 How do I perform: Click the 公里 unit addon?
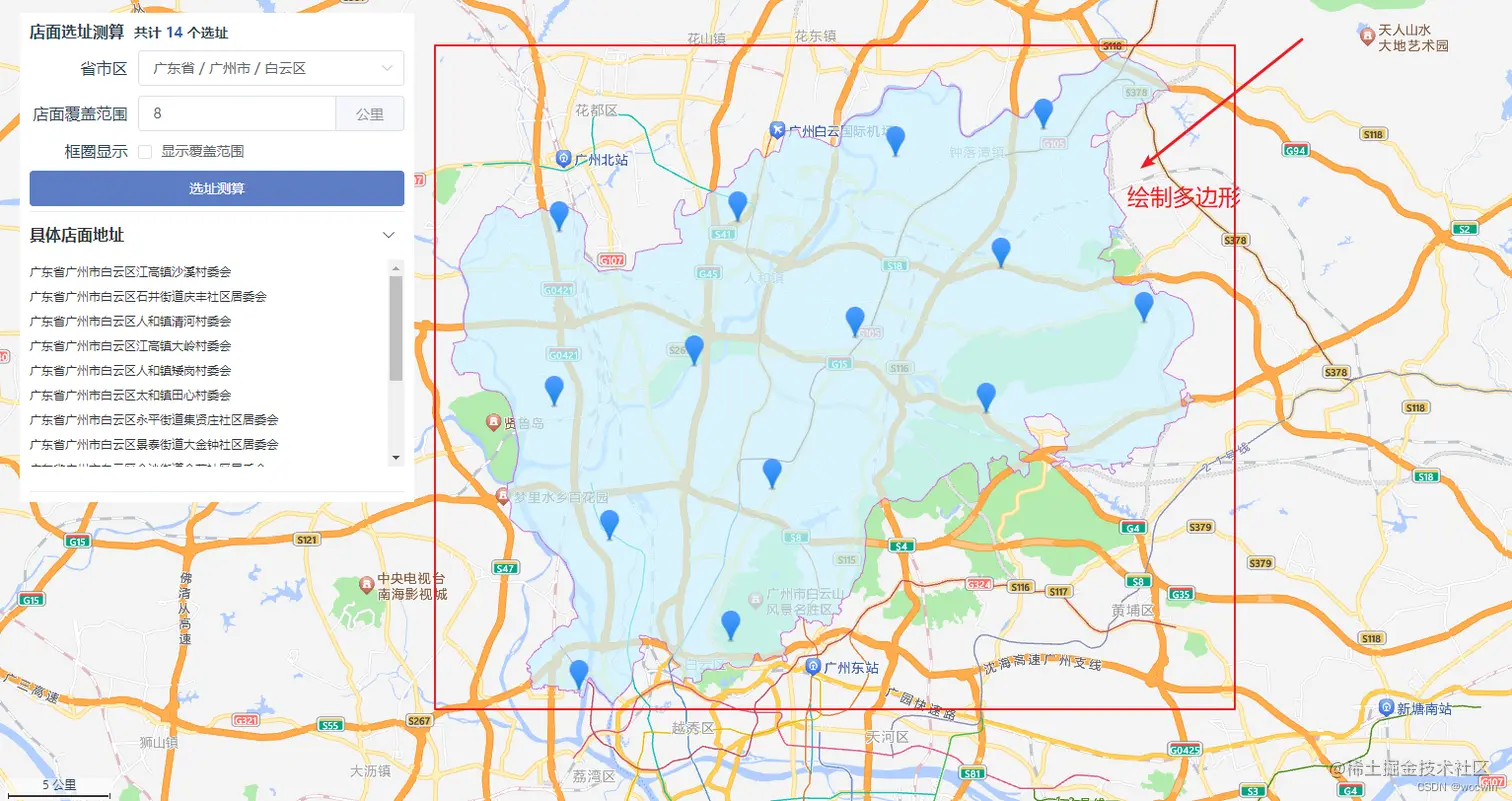pos(370,114)
